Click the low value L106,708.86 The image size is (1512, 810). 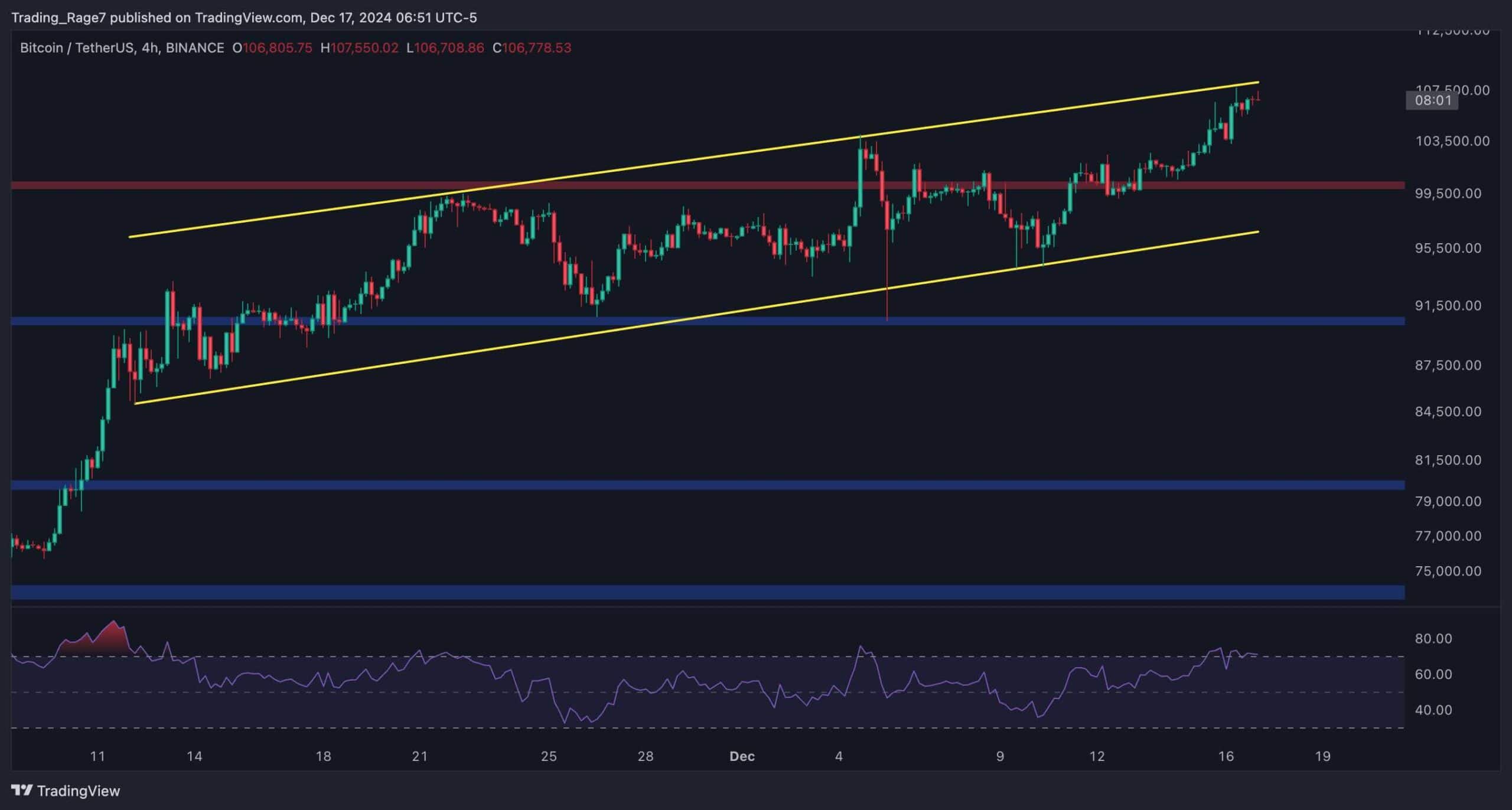445,48
